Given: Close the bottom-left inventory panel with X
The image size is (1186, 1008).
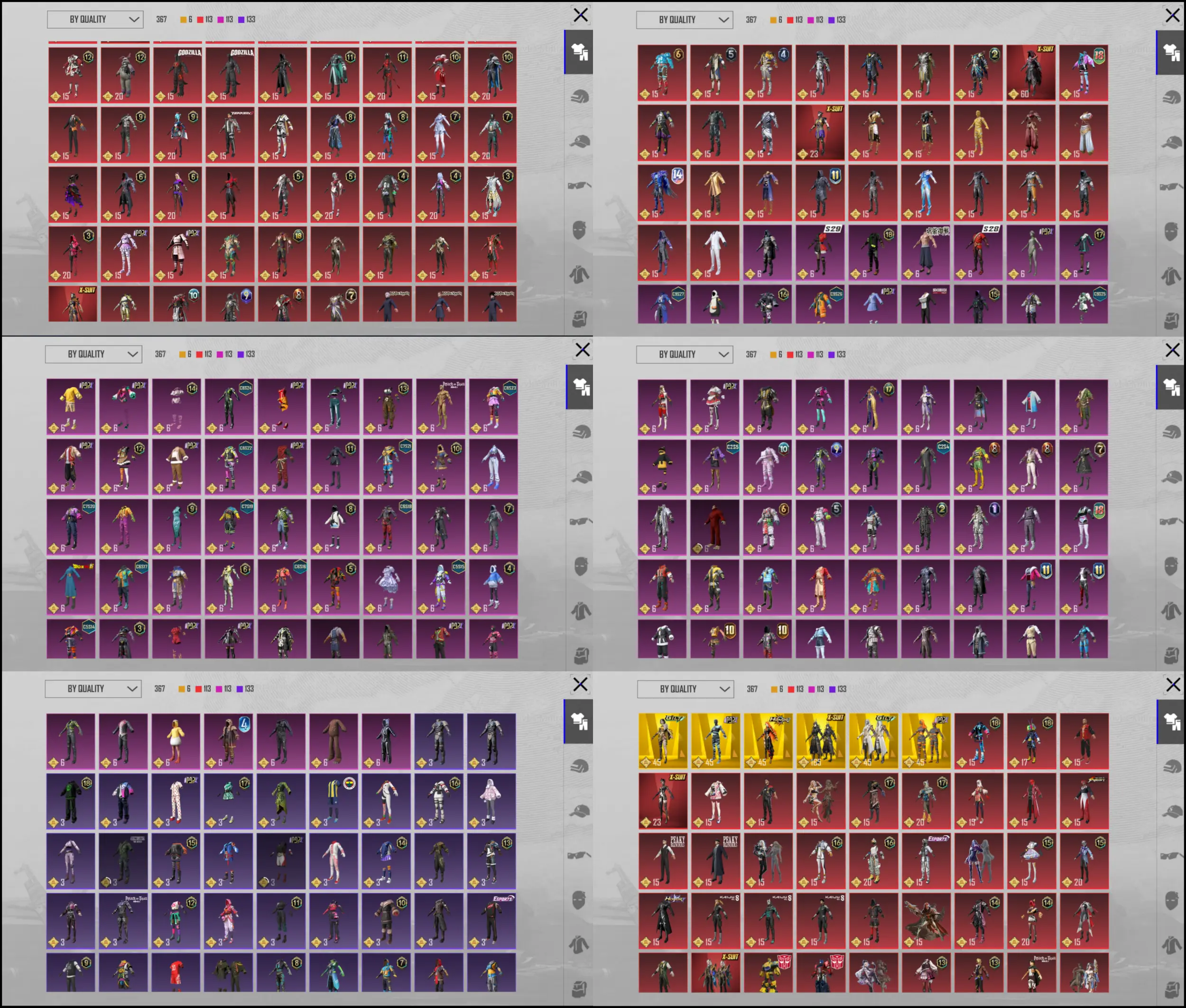Looking at the screenshot, I should [580, 684].
